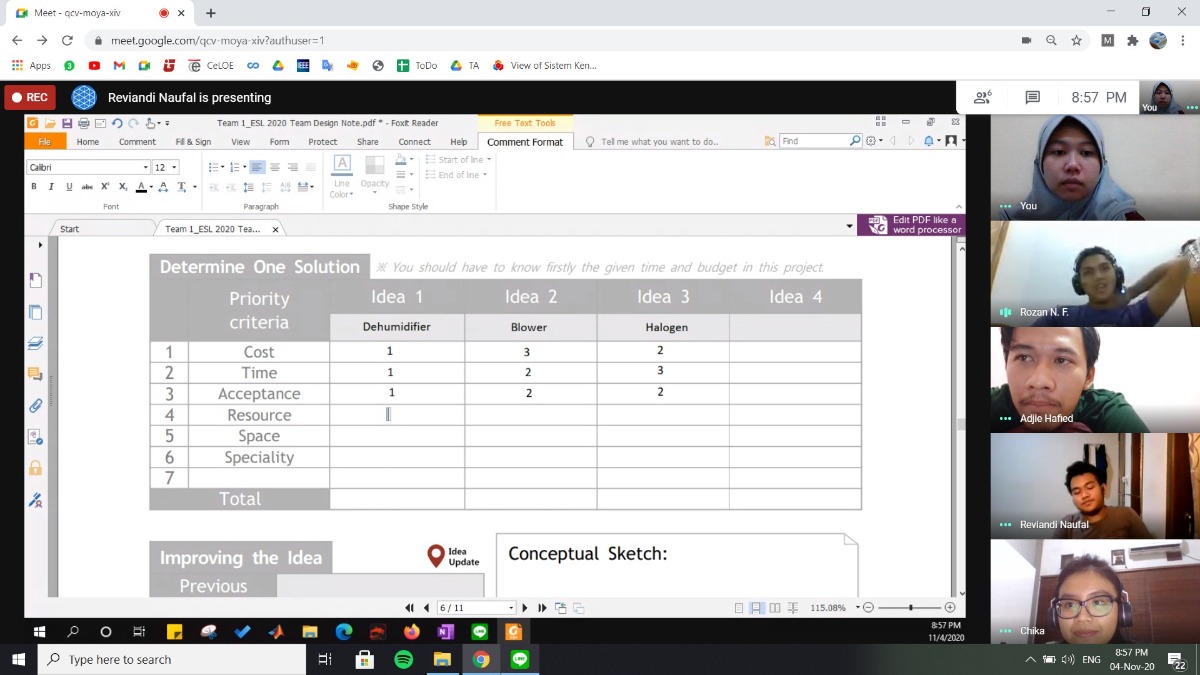Show the Meet participants list

tap(982, 97)
